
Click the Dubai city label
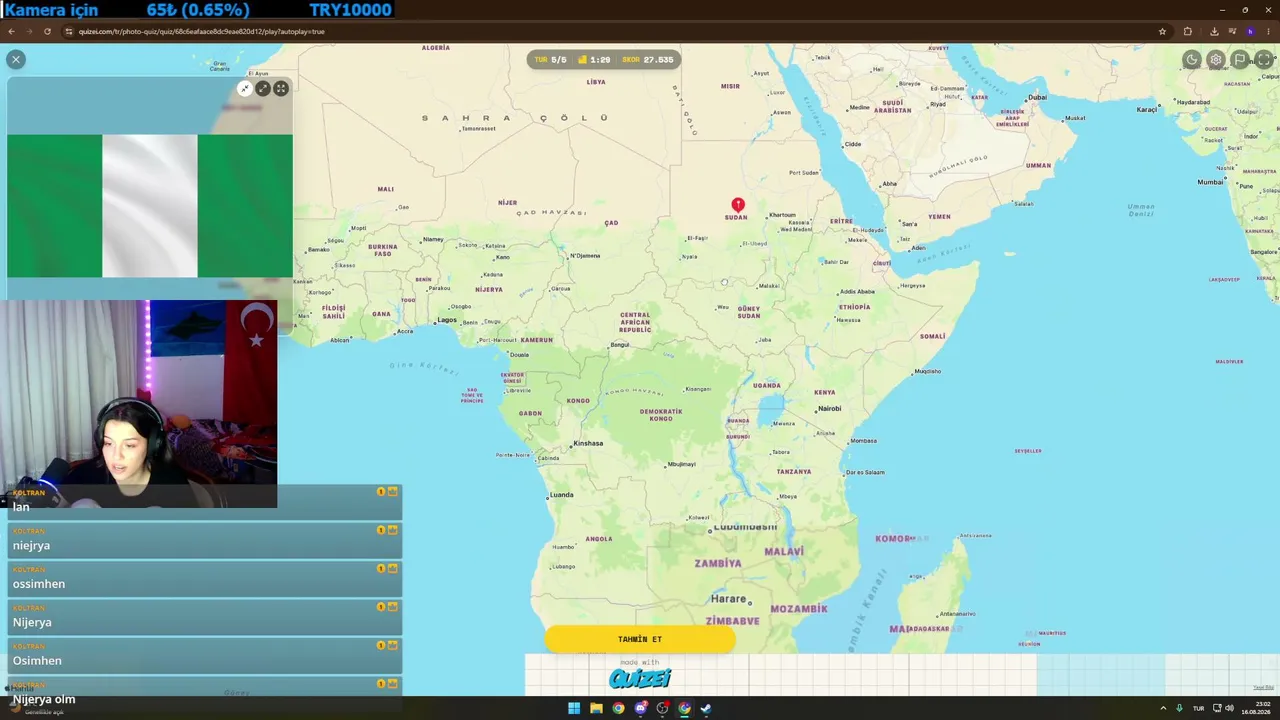(x=1036, y=97)
